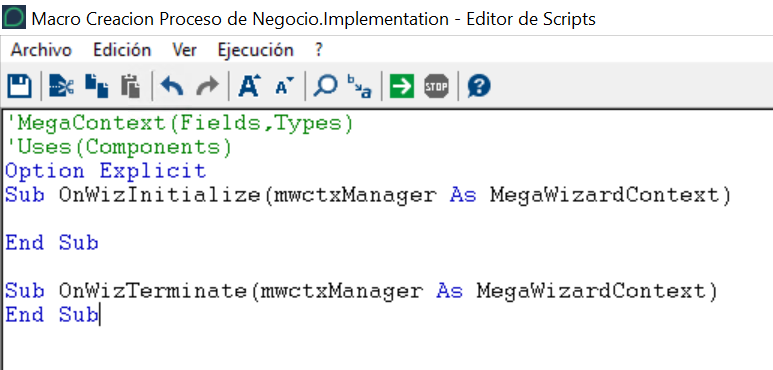The image size is (773, 370).
Task: Click the empty line inside OnWizInitialize
Action: coord(386,219)
